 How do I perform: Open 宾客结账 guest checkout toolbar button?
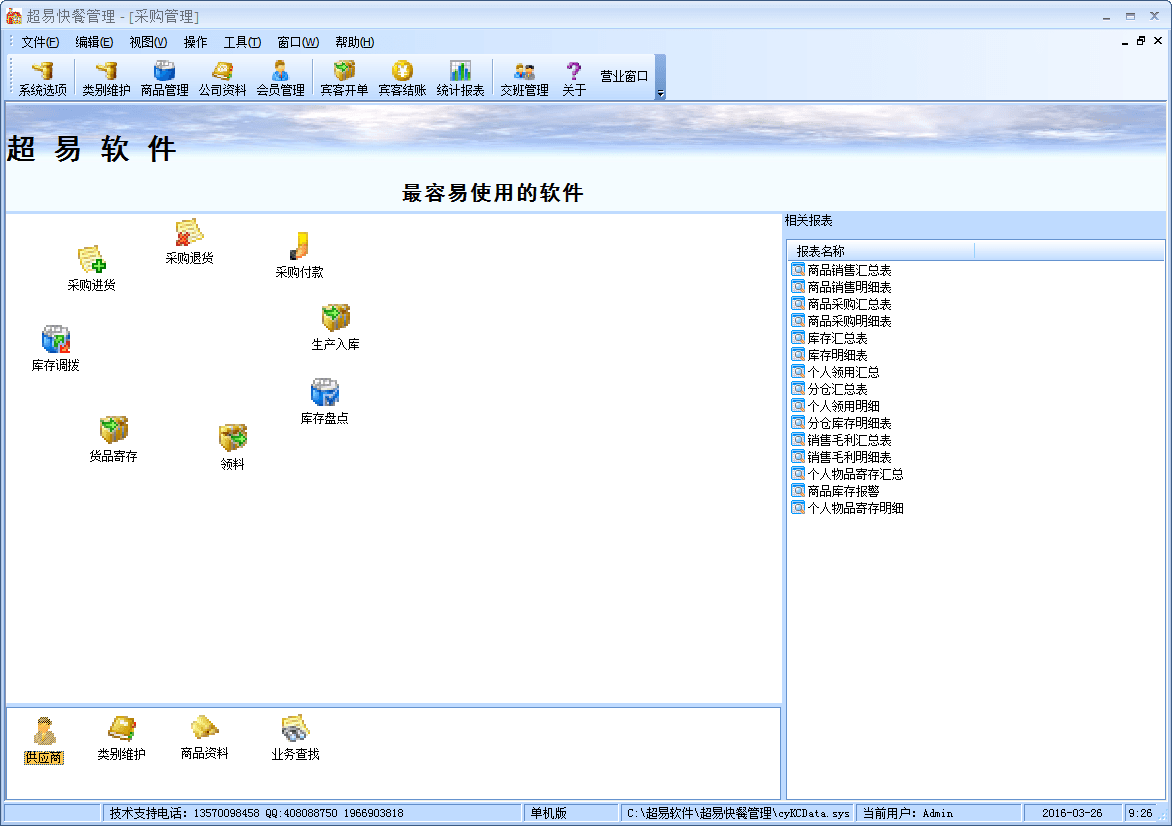click(402, 78)
